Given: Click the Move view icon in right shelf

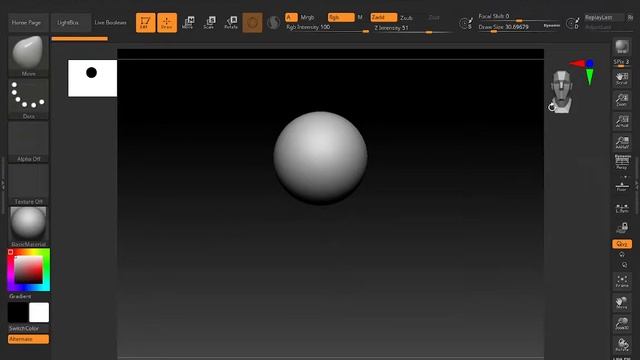Looking at the screenshot, I should (x=622, y=302).
